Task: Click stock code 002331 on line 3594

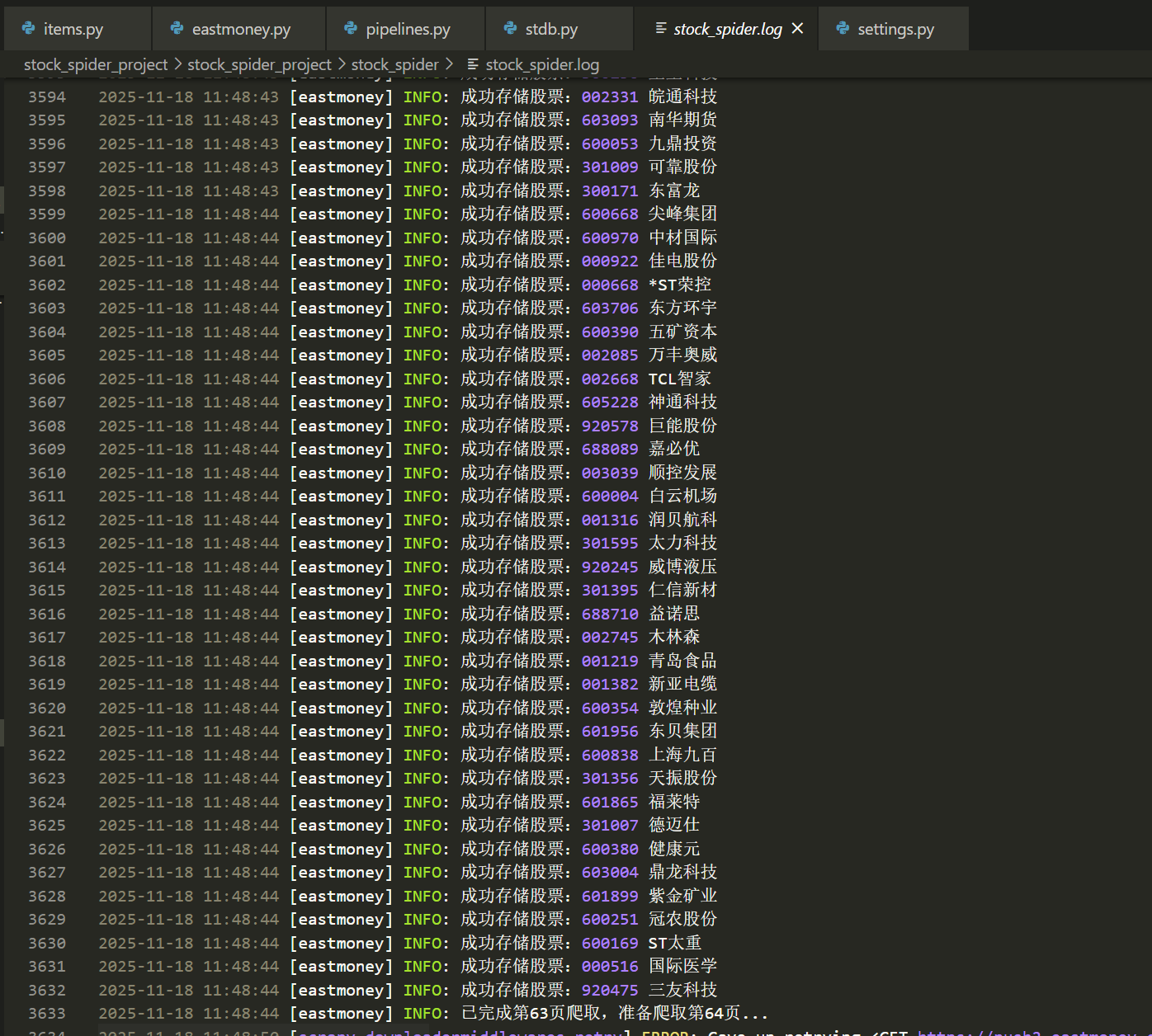Action: [610, 97]
